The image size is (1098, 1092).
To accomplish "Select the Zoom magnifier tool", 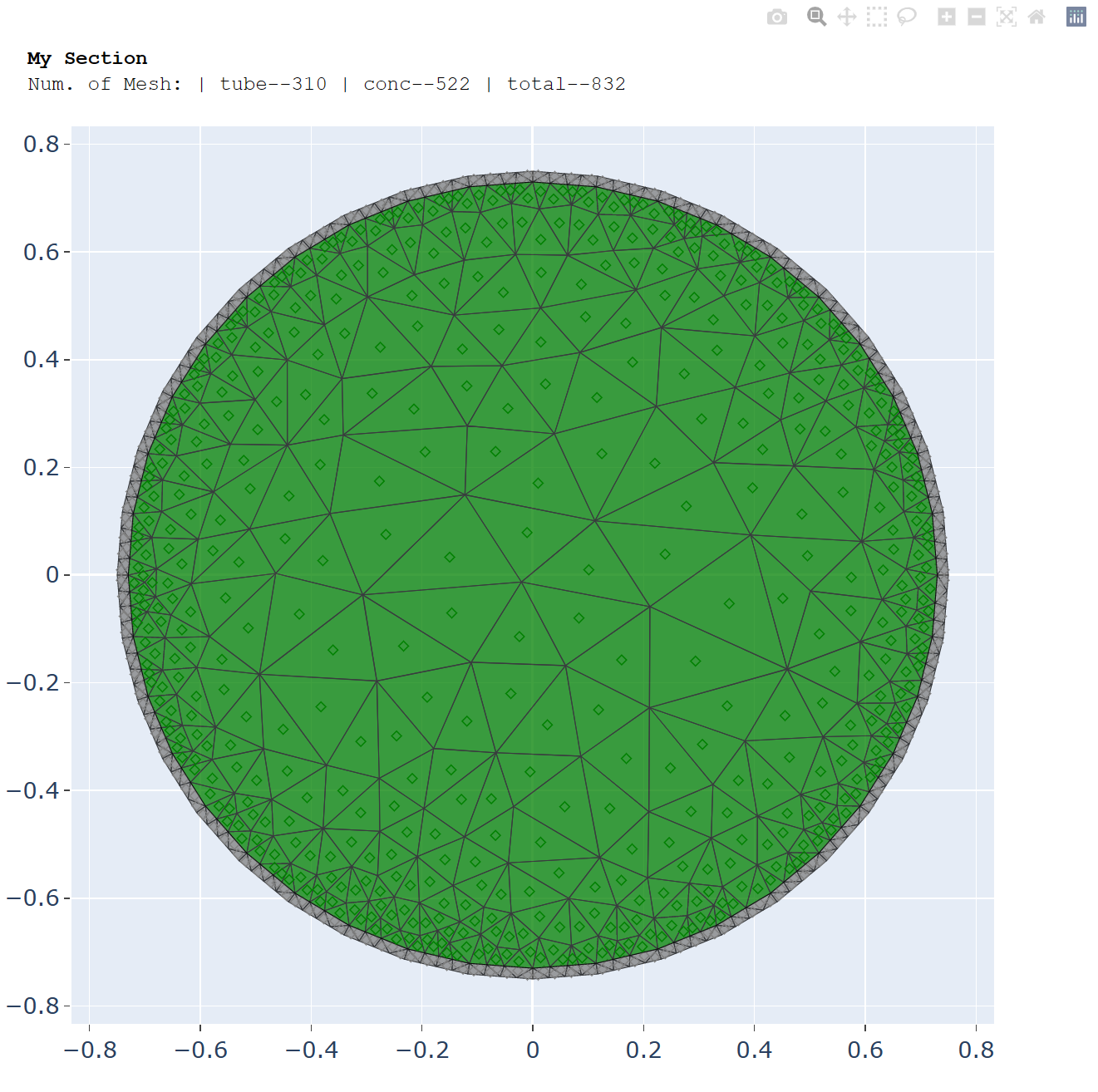I will pyautogui.click(x=816, y=17).
